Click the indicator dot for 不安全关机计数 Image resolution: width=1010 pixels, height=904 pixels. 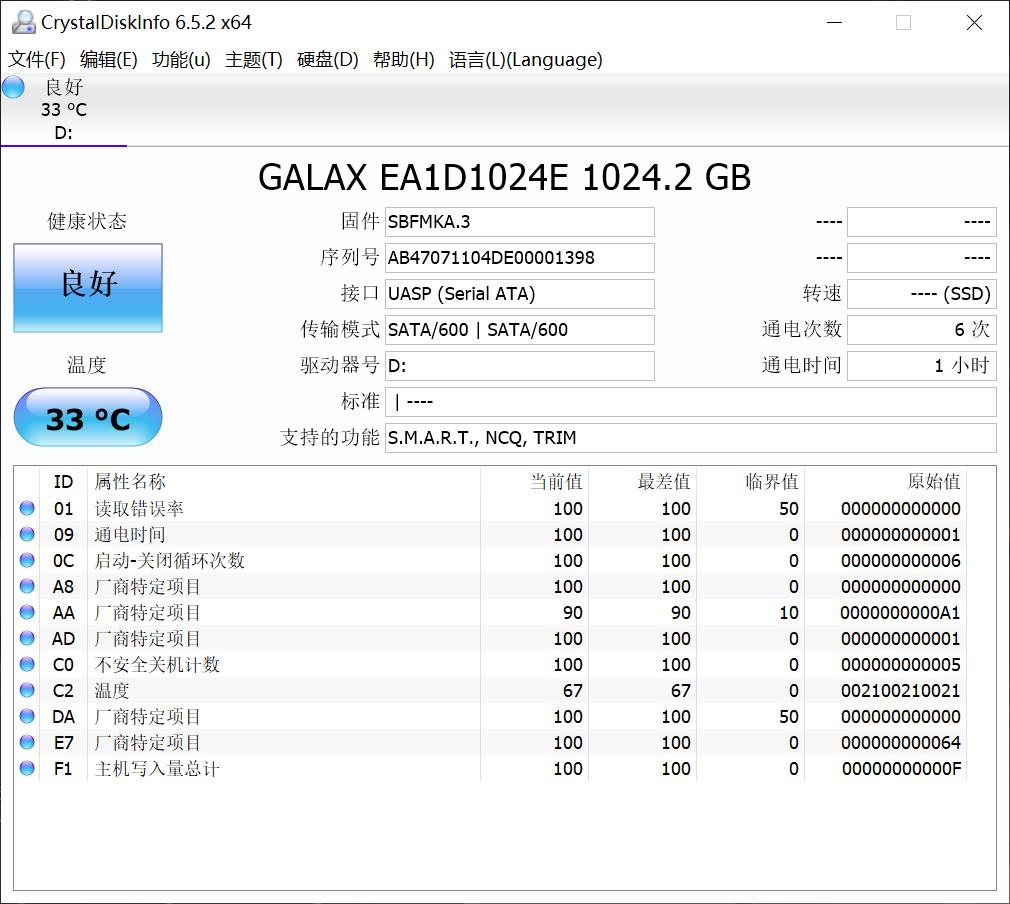pyautogui.click(x=26, y=664)
